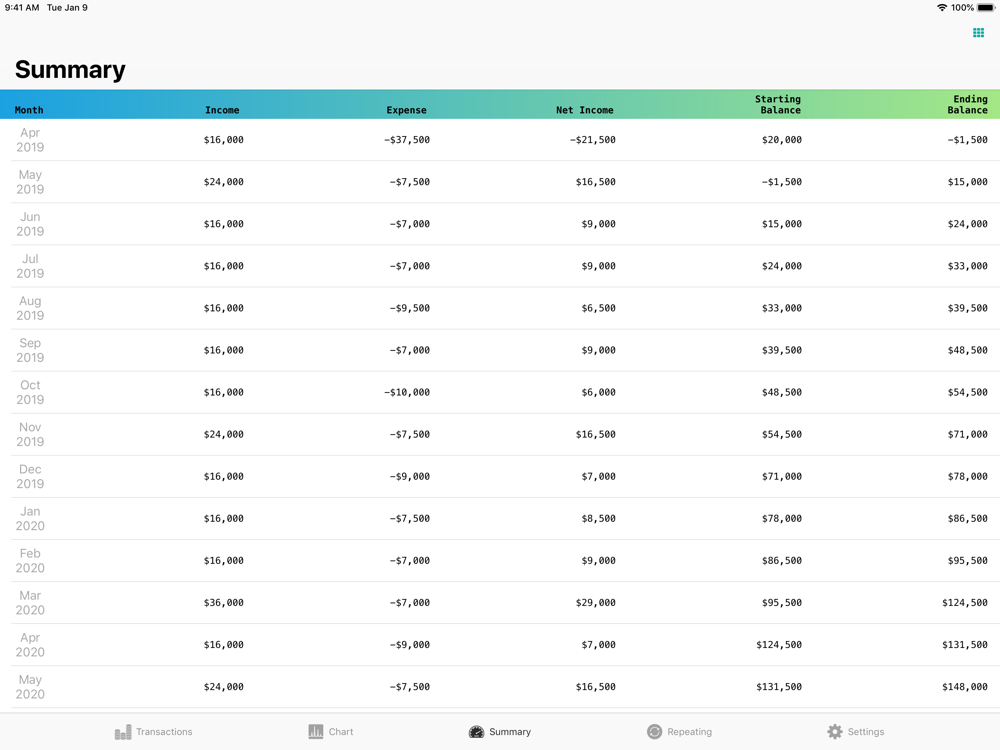
Task: Open the Settings tab label
Action: pos(865,732)
